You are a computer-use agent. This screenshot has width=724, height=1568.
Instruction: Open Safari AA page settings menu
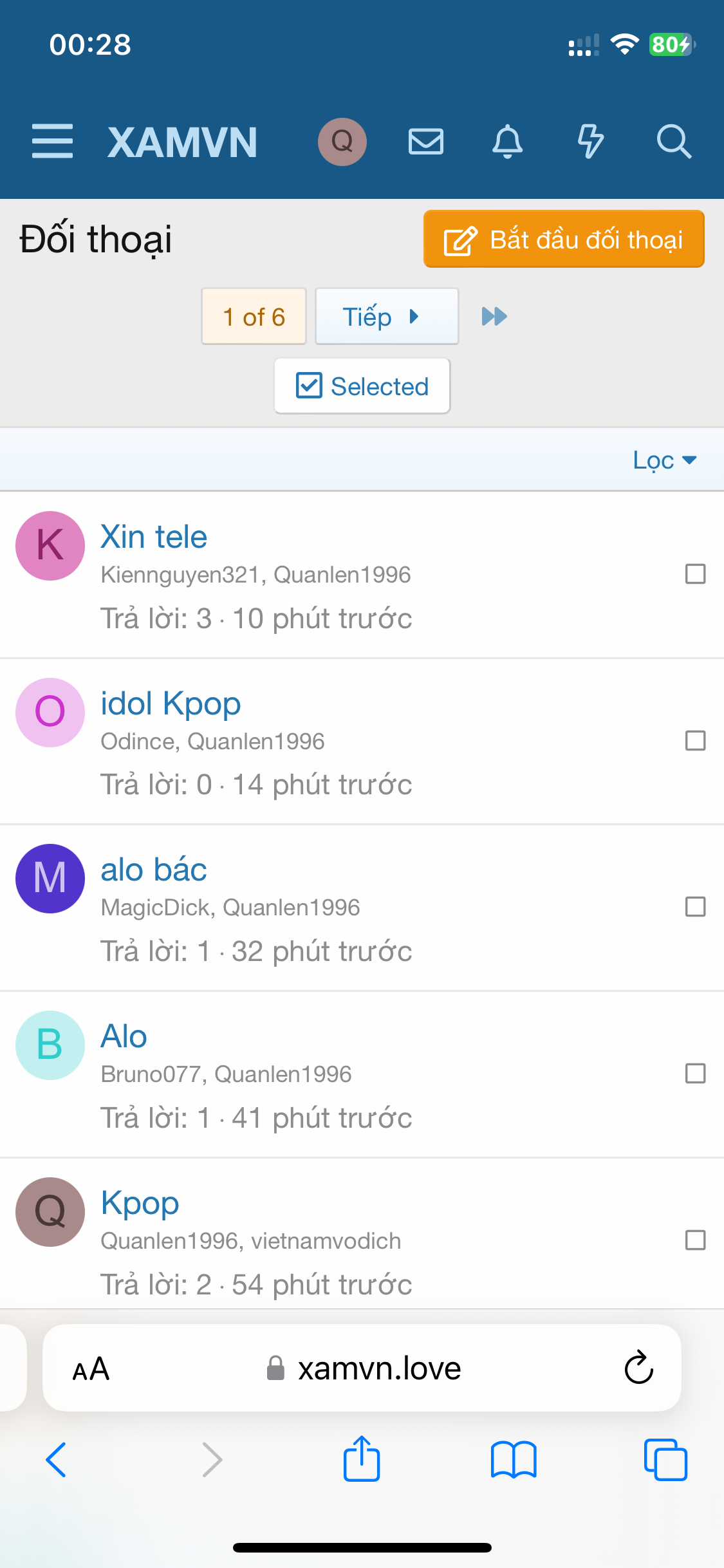click(x=91, y=1369)
